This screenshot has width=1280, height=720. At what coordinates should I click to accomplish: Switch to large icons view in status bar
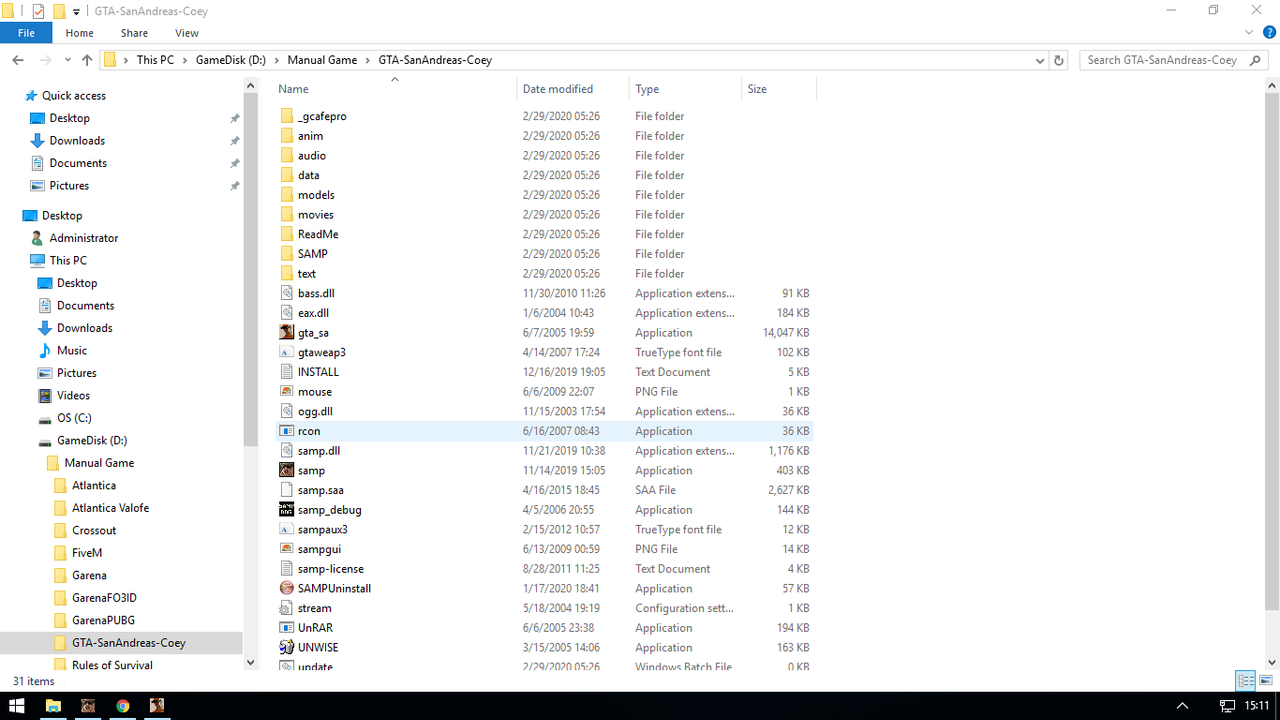1265,681
